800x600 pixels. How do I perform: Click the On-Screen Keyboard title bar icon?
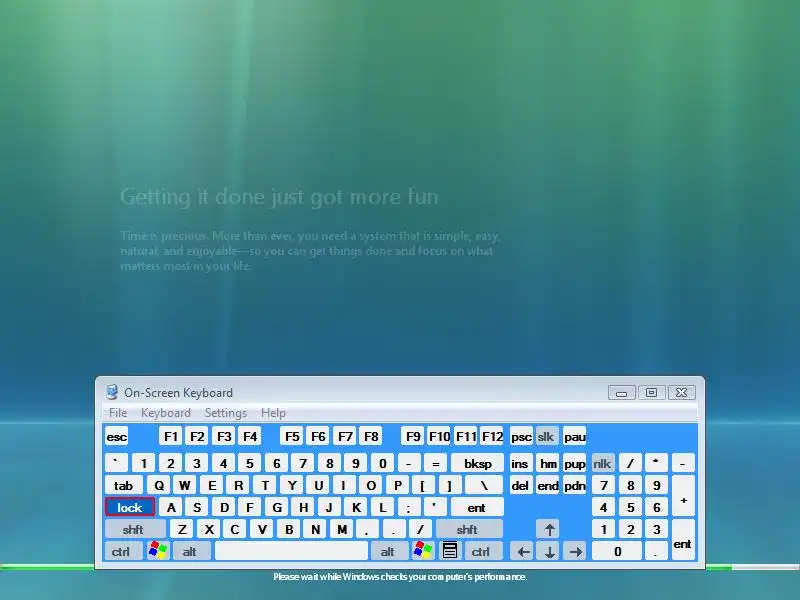(112, 392)
